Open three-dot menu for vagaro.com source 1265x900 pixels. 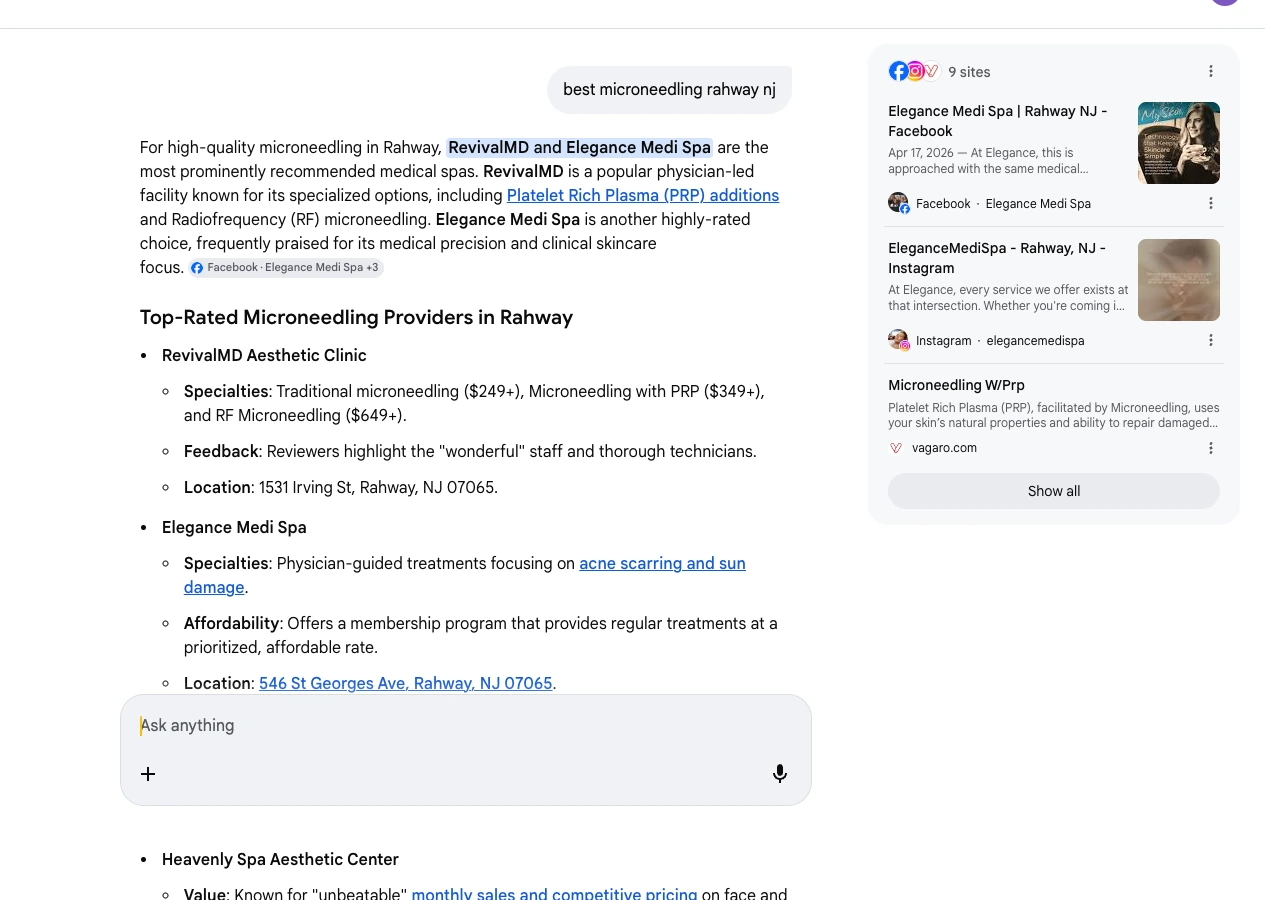[x=1211, y=448]
